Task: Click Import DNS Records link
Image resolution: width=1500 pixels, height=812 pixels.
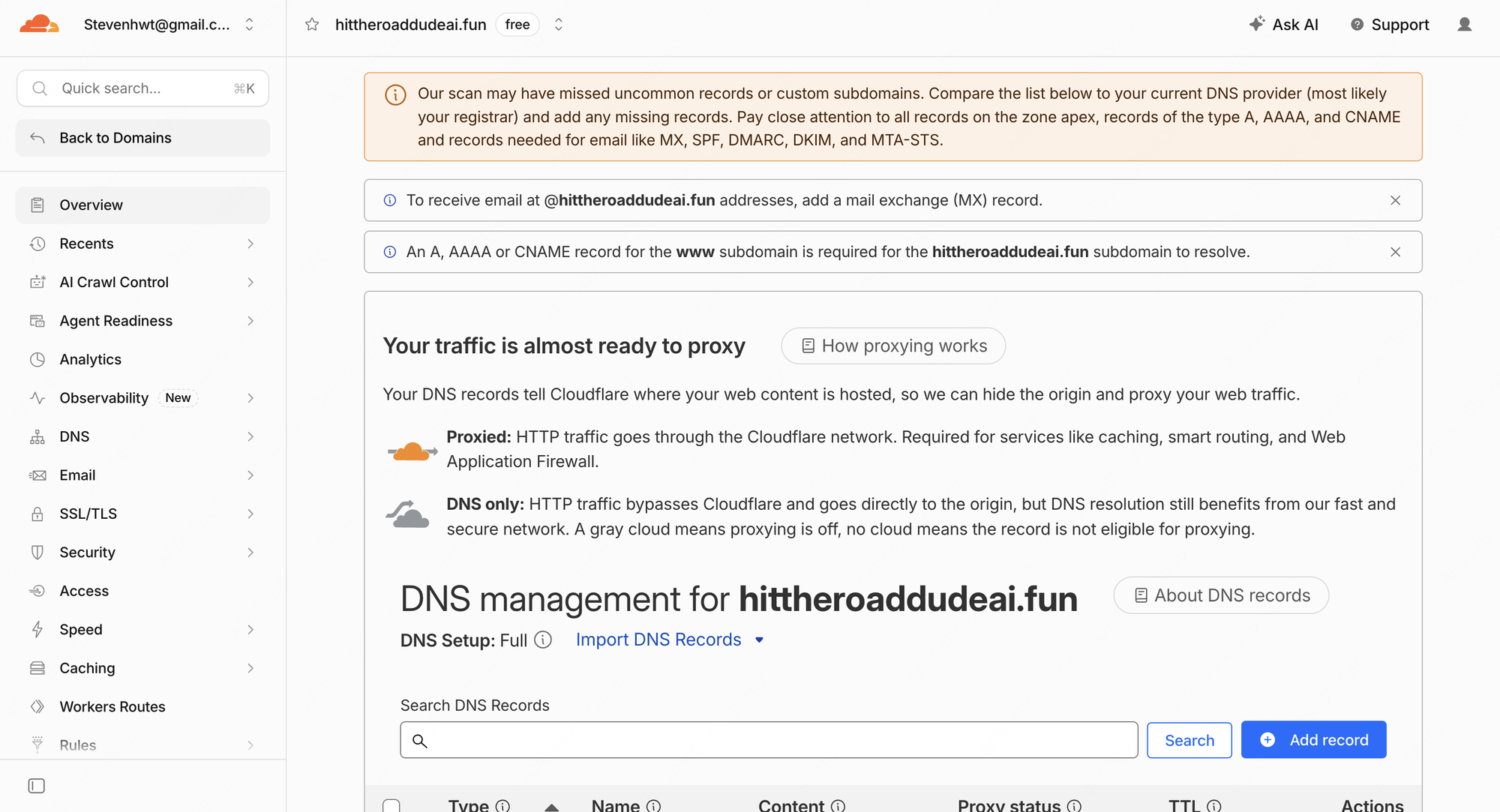Action: pyautogui.click(x=658, y=640)
